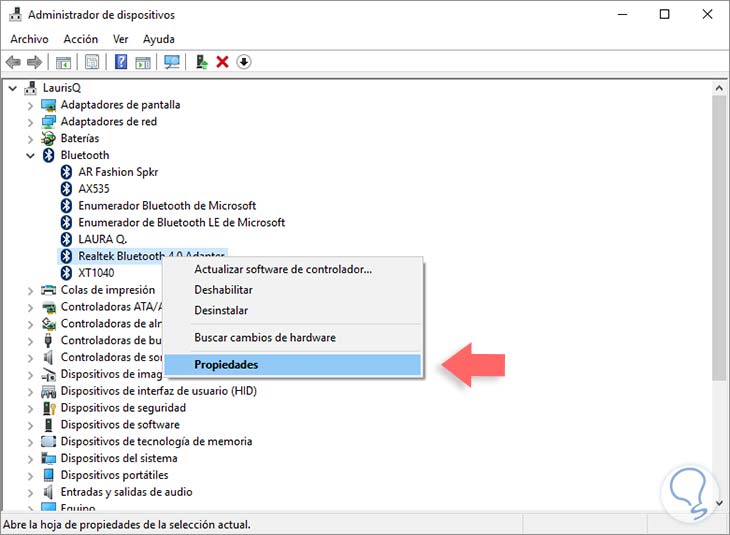
Task: Select Enumerador Bluetooth de Microsoft
Action: coord(167,205)
